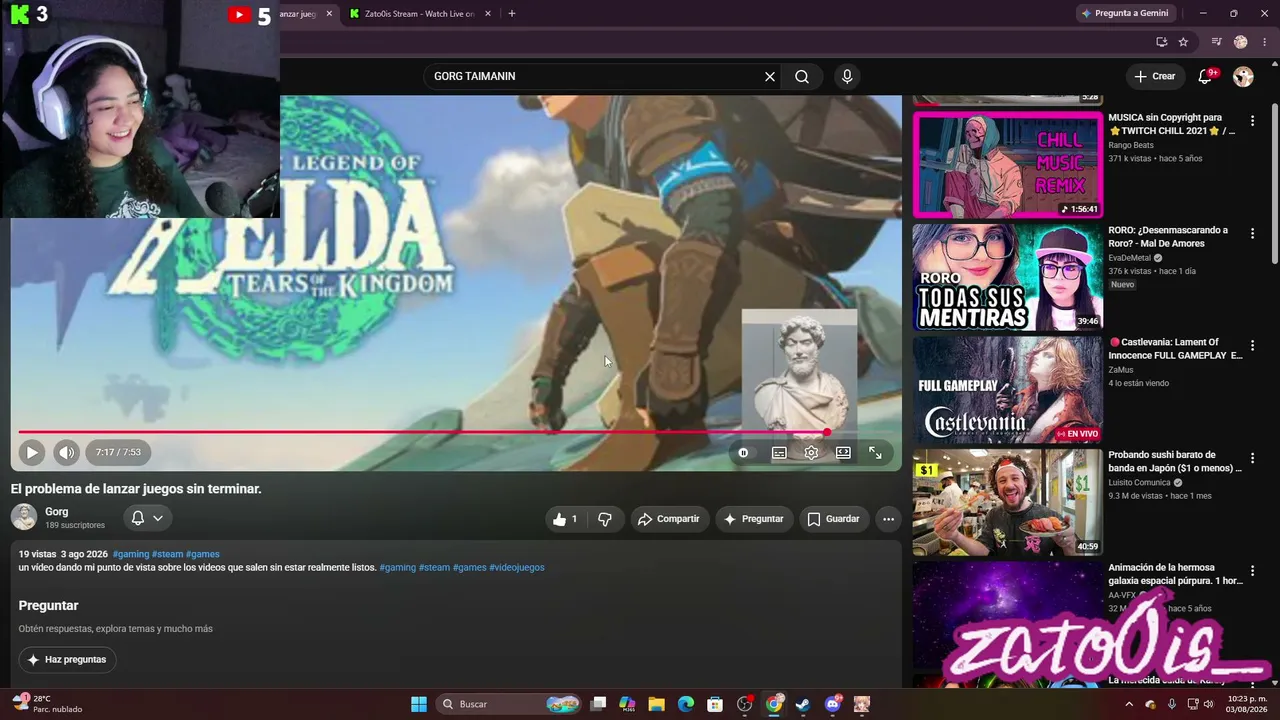The image size is (1280, 720).
Task: Like the video with the thumbs-up button
Action: (566, 519)
